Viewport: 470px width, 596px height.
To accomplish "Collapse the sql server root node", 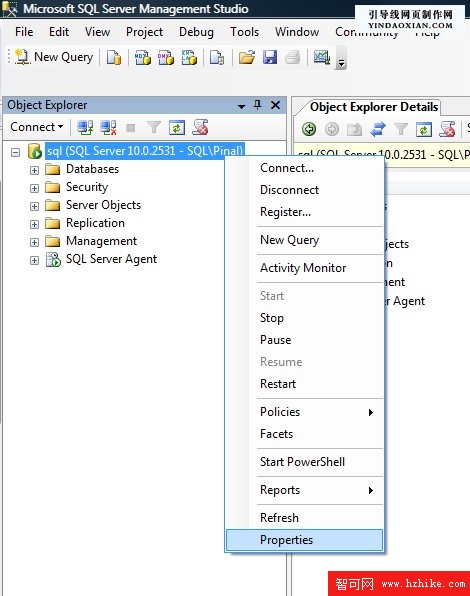I will 15,152.
